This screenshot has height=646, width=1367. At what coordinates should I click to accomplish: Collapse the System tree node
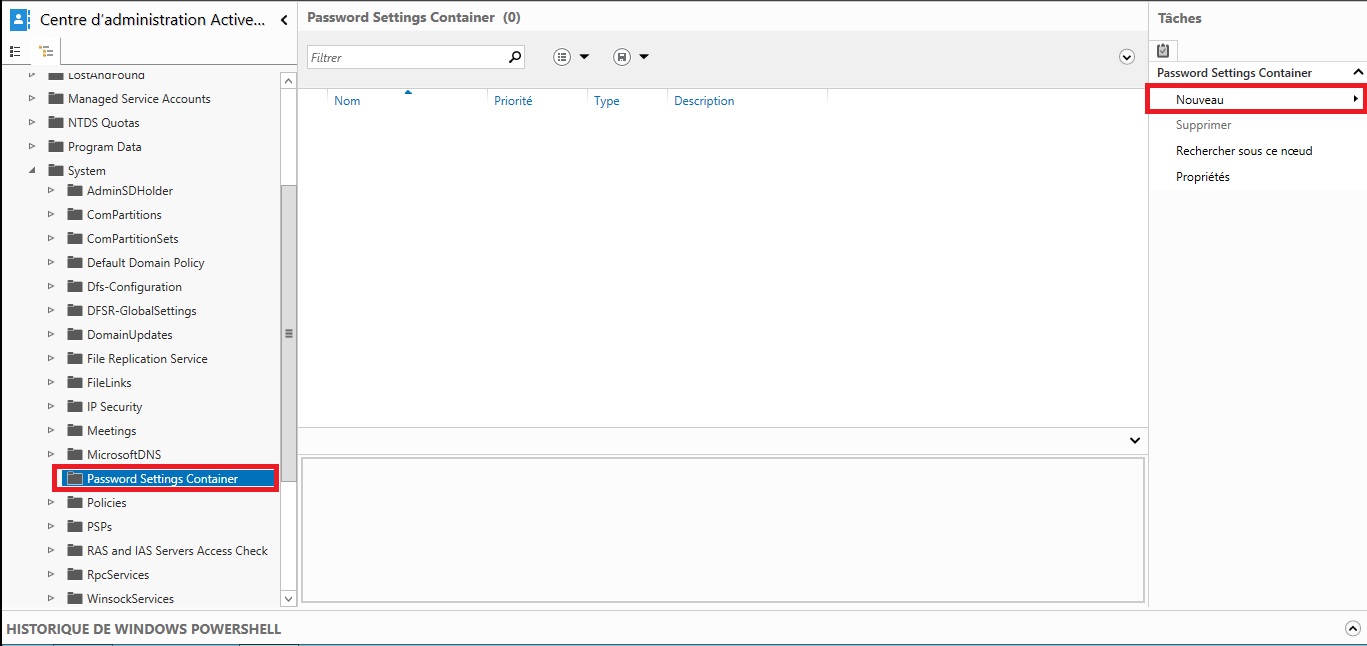pos(32,171)
